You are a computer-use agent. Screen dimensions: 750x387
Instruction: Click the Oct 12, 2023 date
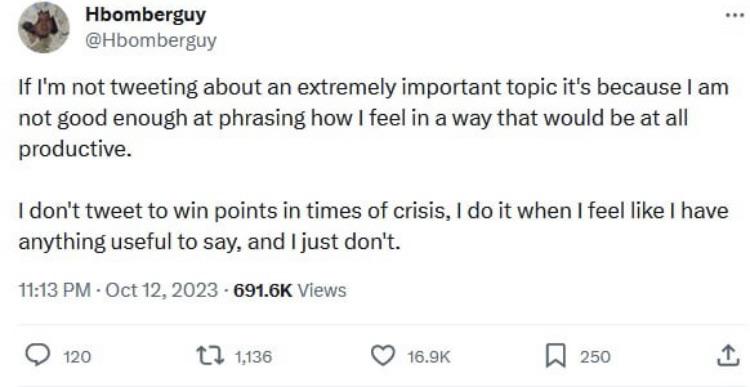point(161,290)
